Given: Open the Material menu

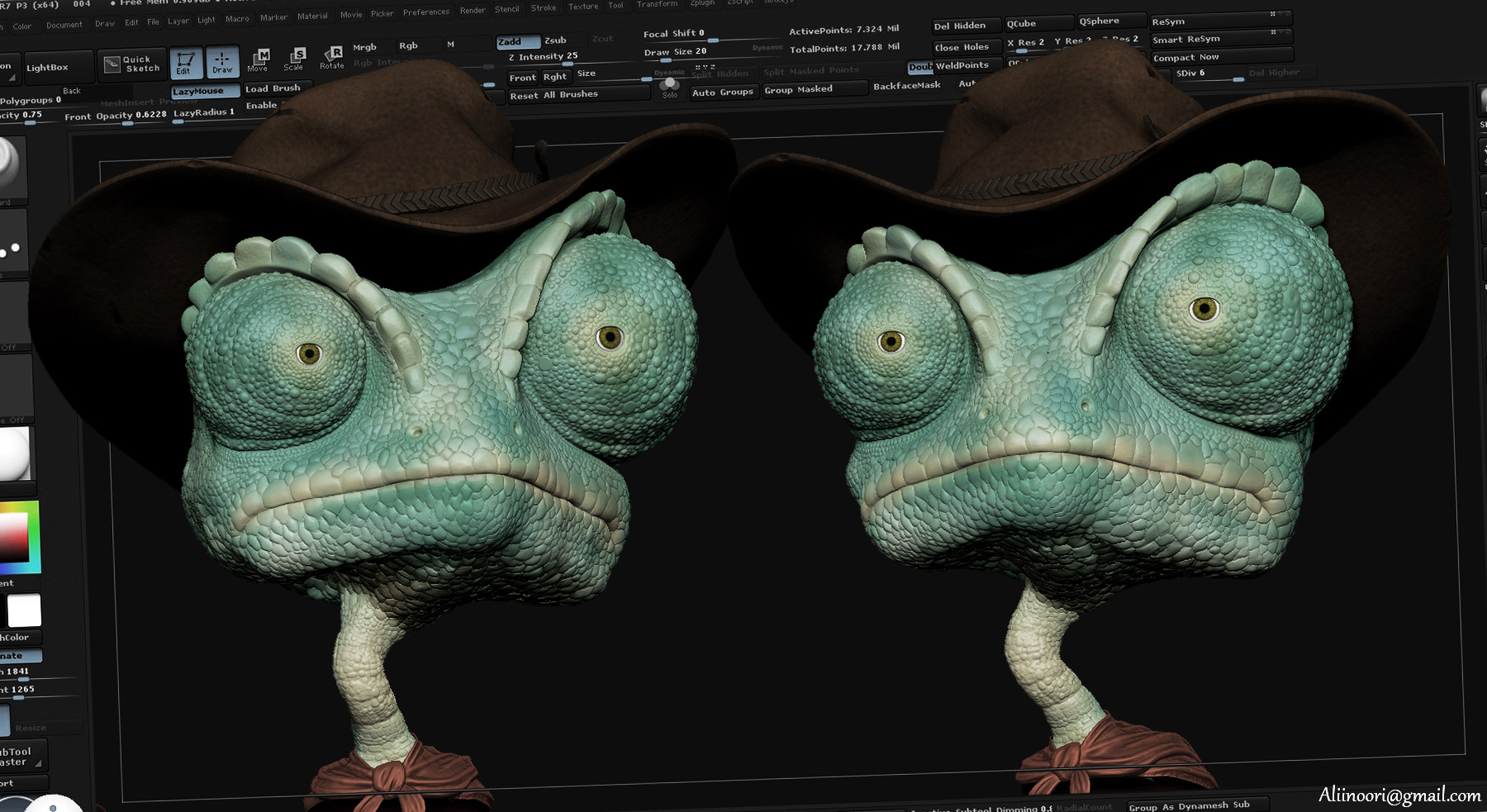Looking at the screenshot, I should [312, 16].
